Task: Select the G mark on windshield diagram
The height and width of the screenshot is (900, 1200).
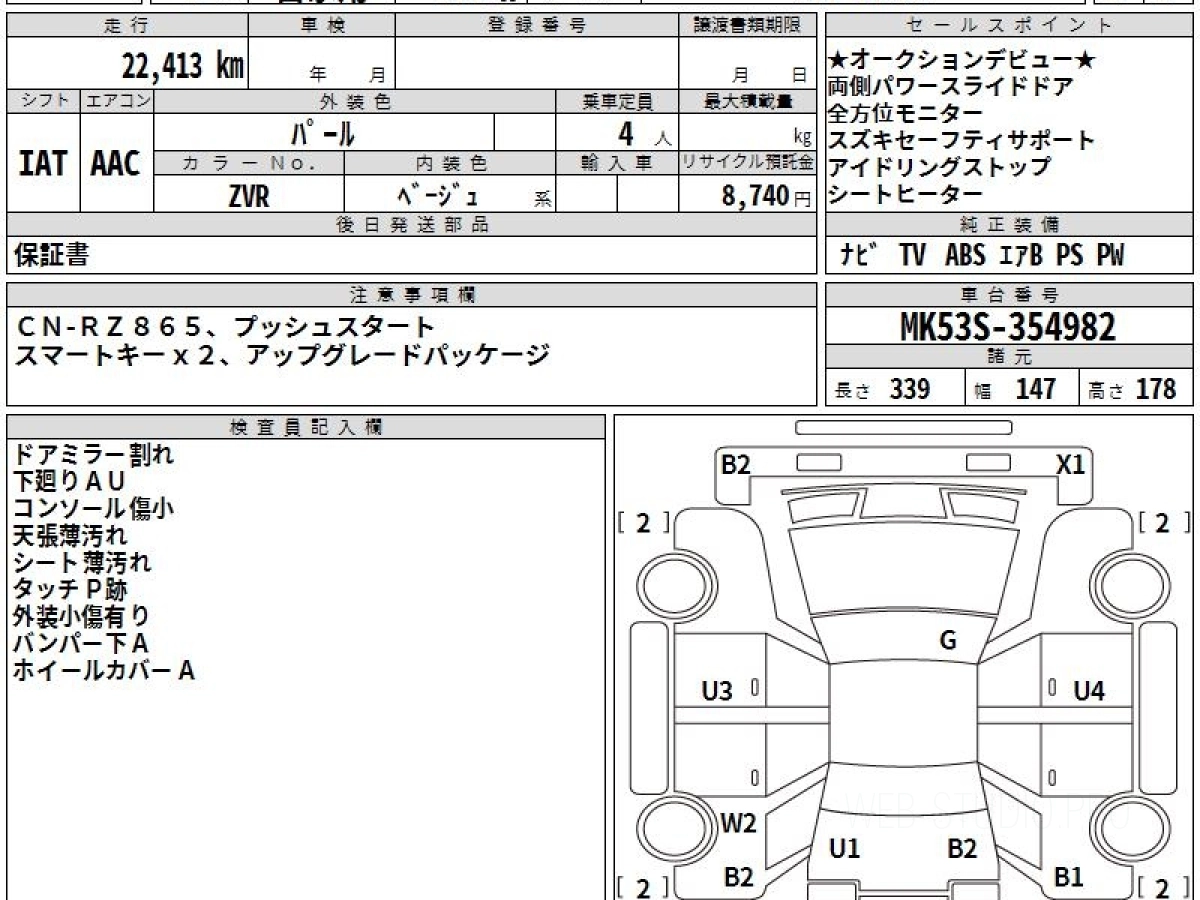Action: pos(948,641)
